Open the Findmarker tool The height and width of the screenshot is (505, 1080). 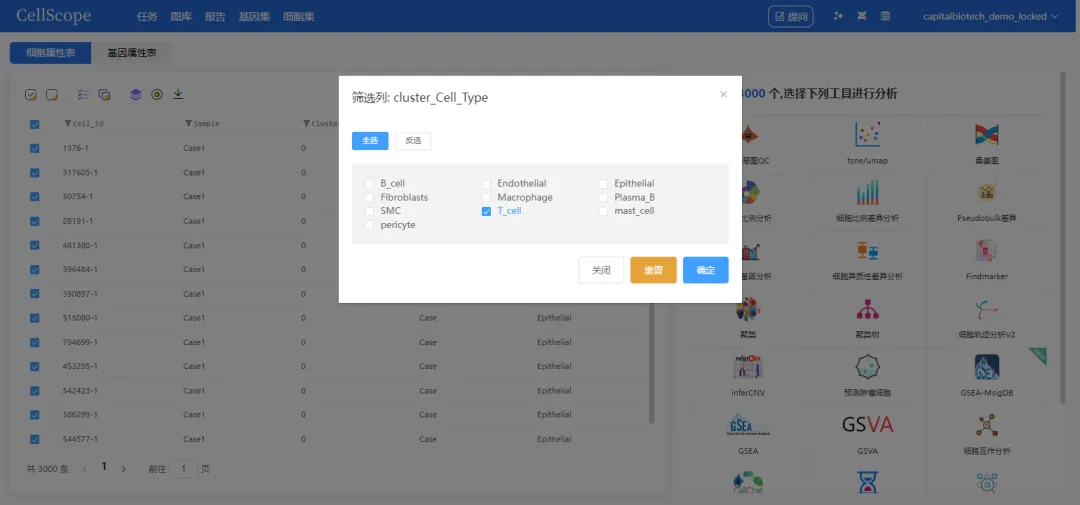(988, 251)
